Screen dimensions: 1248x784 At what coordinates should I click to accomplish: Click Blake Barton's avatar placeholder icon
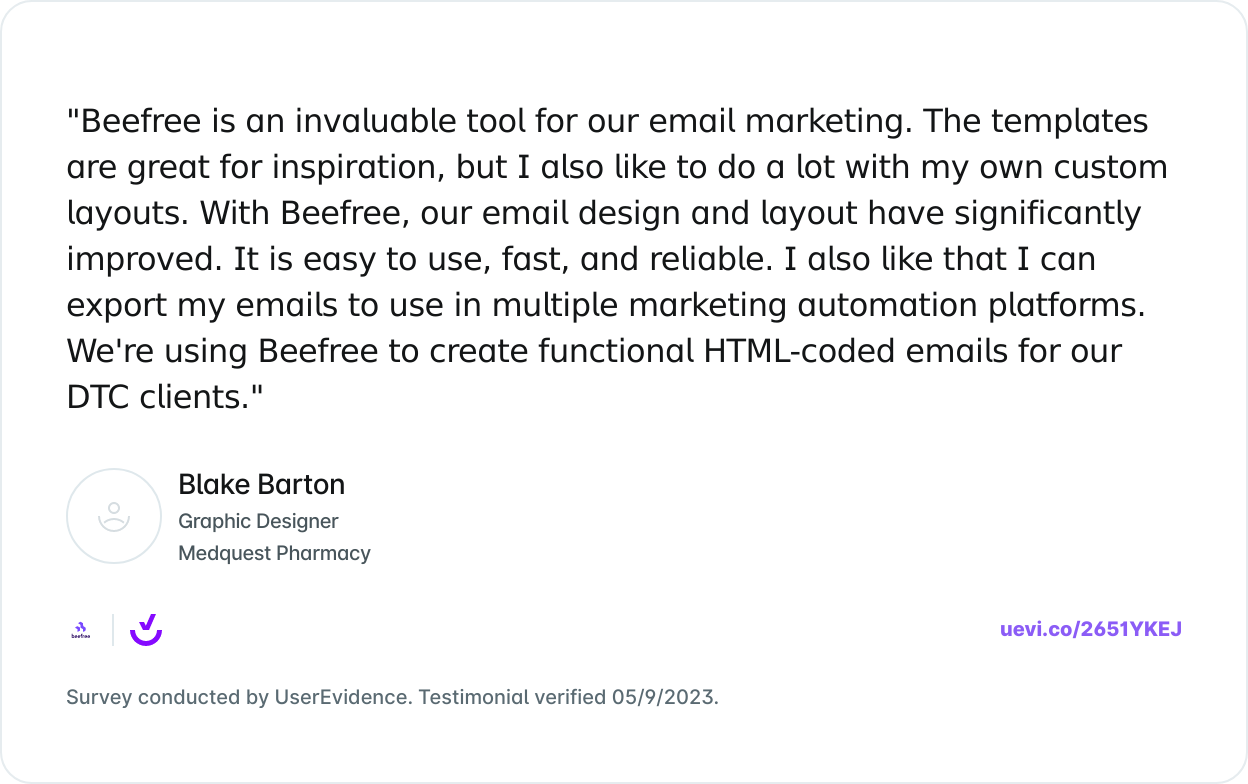[x=114, y=516]
